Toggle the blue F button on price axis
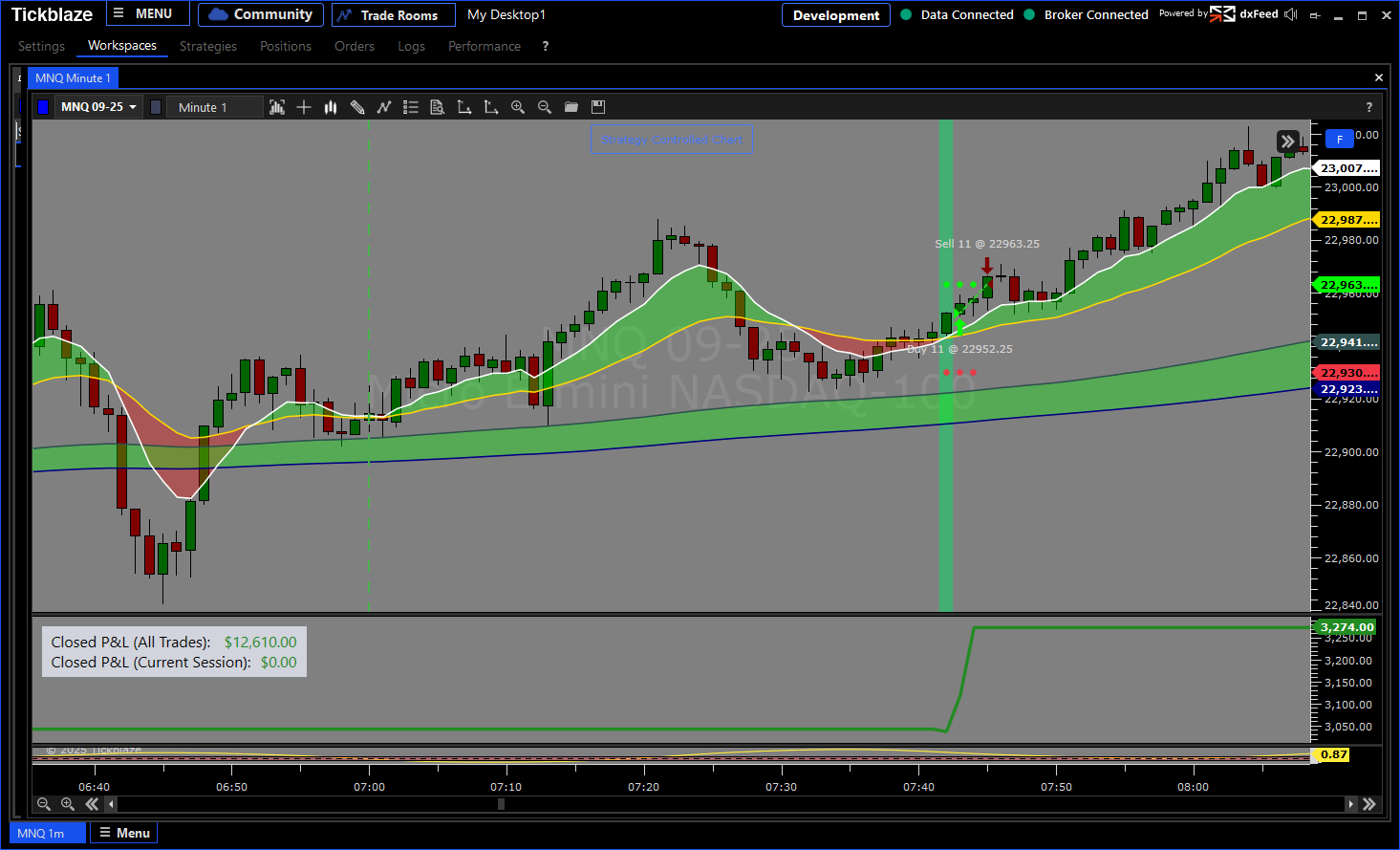This screenshot has width=1400, height=850. click(x=1340, y=140)
